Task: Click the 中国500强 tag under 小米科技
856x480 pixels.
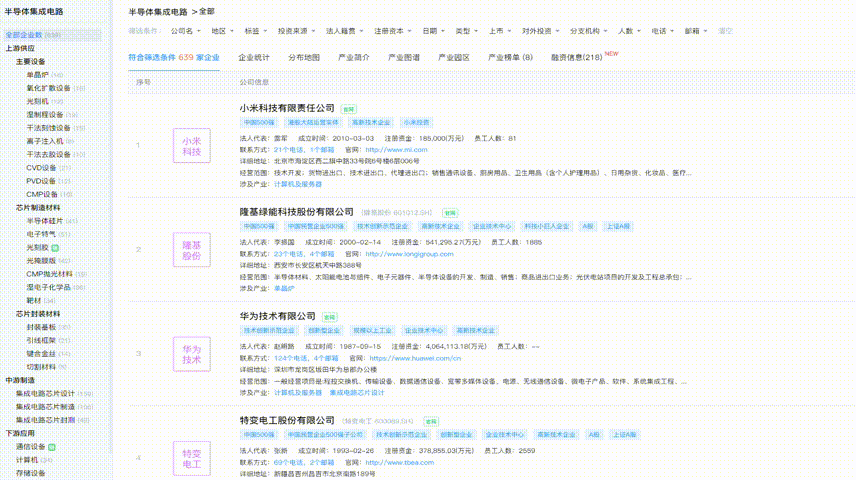Action: click(257, 122)
